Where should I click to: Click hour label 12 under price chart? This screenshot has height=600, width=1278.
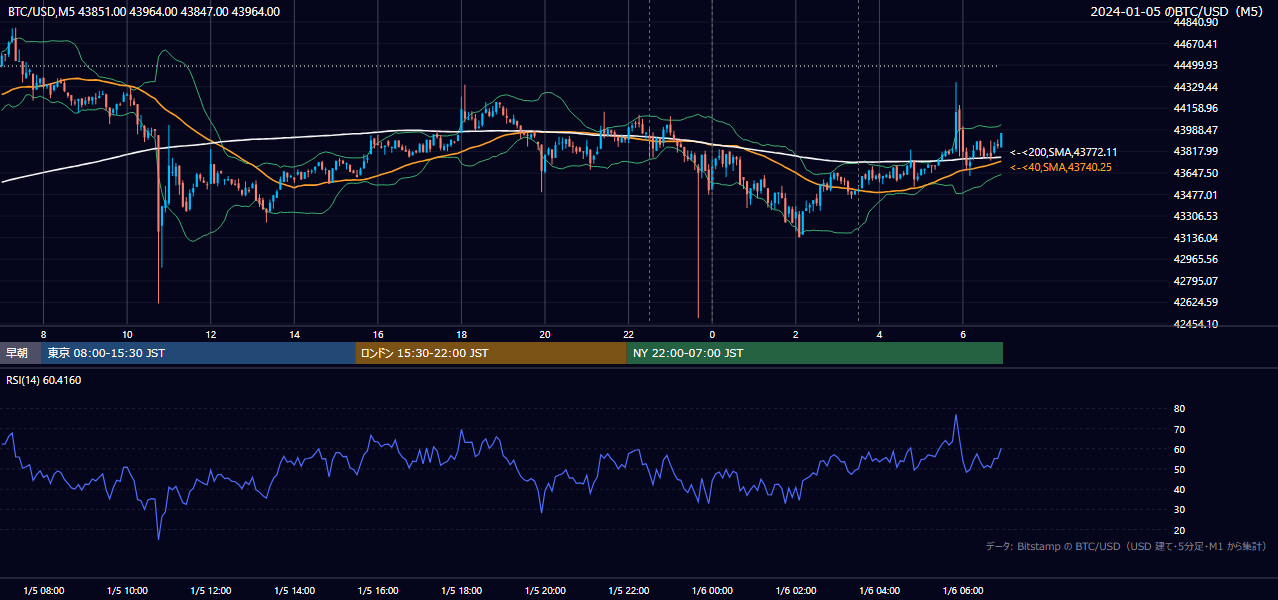(211, 334)
